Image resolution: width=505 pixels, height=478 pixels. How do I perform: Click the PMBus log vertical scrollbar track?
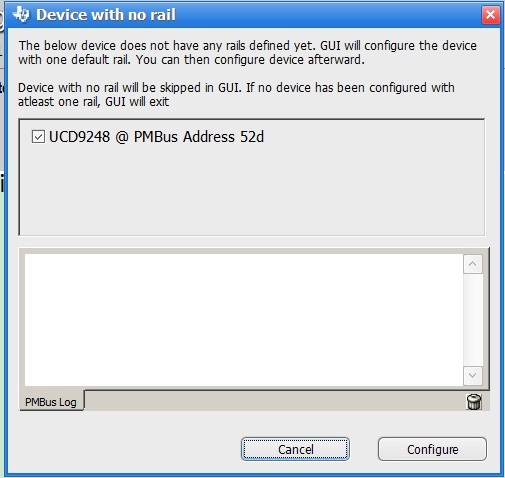point(472,320)
